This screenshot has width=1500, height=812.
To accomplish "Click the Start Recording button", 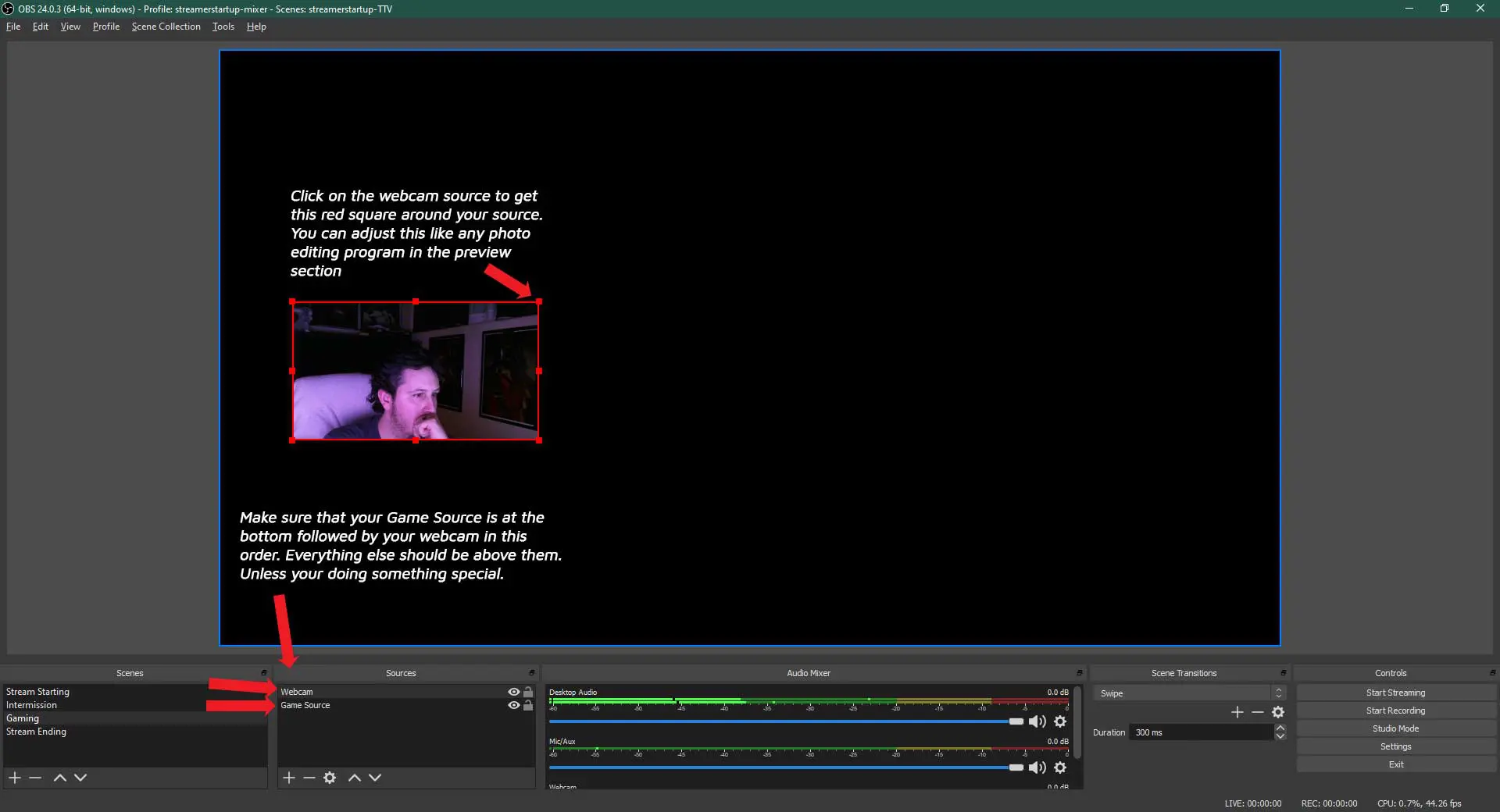I will click(x=1395, y=710).
